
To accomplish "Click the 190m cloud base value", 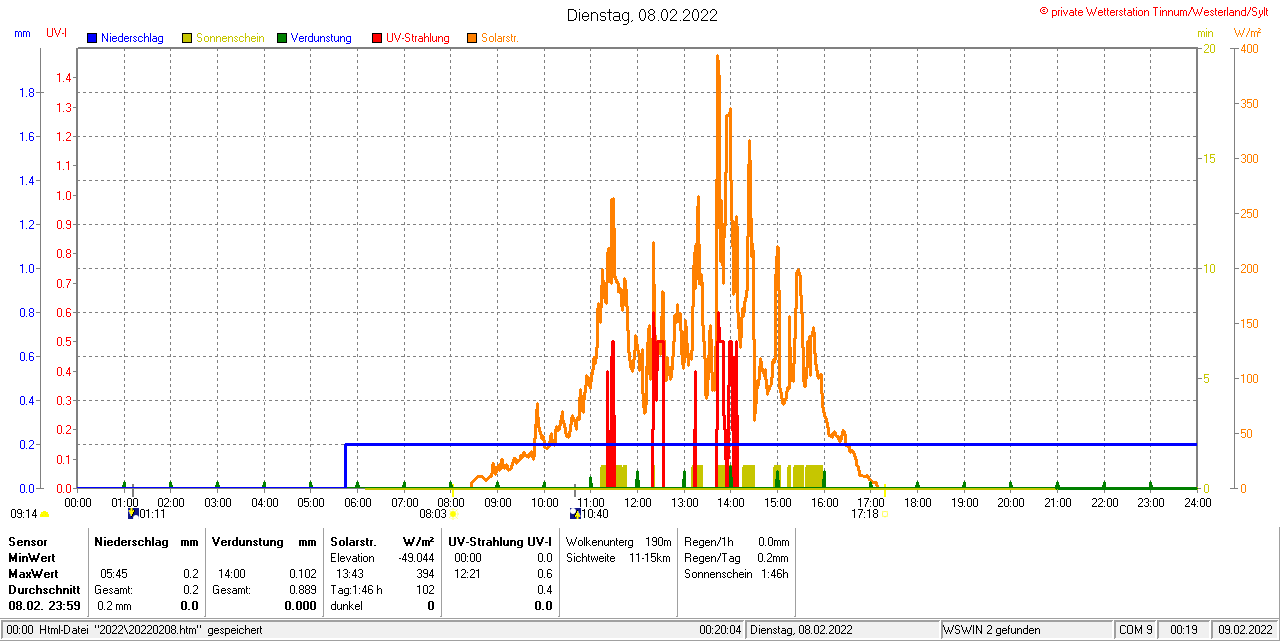I will 658,541.
